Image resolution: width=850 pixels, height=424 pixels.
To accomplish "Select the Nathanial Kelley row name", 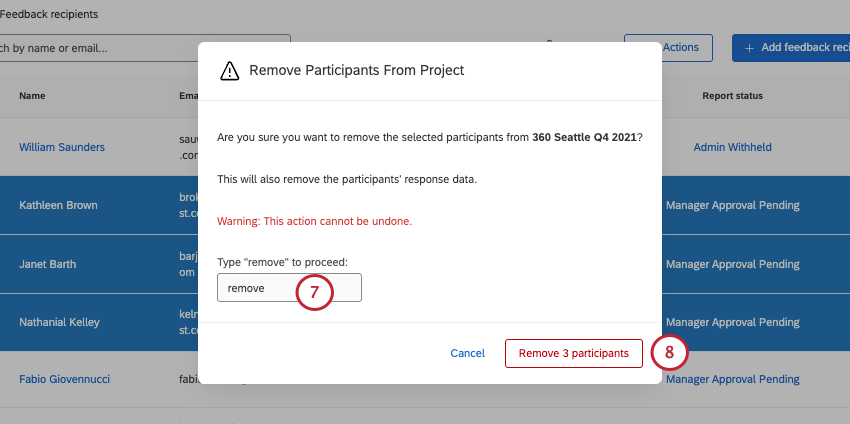I will [59, 322].
